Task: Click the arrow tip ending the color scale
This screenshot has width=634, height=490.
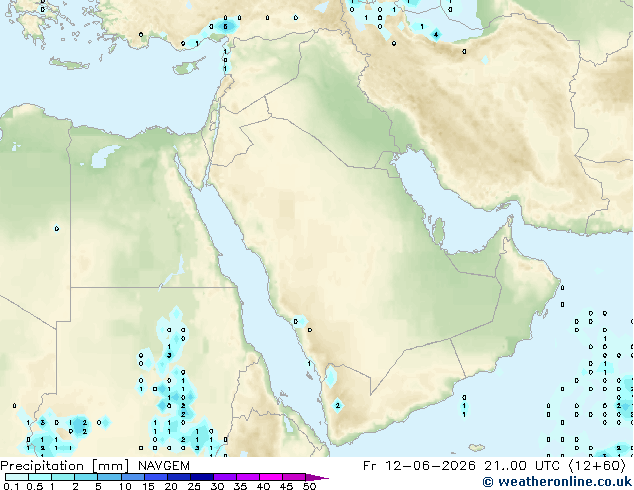Action: tap(319, 477)
